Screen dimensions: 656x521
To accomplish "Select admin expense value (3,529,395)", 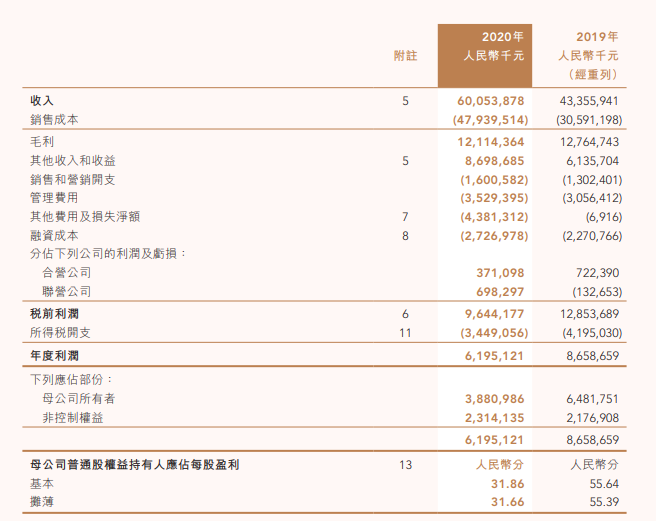I will [494, 198].
